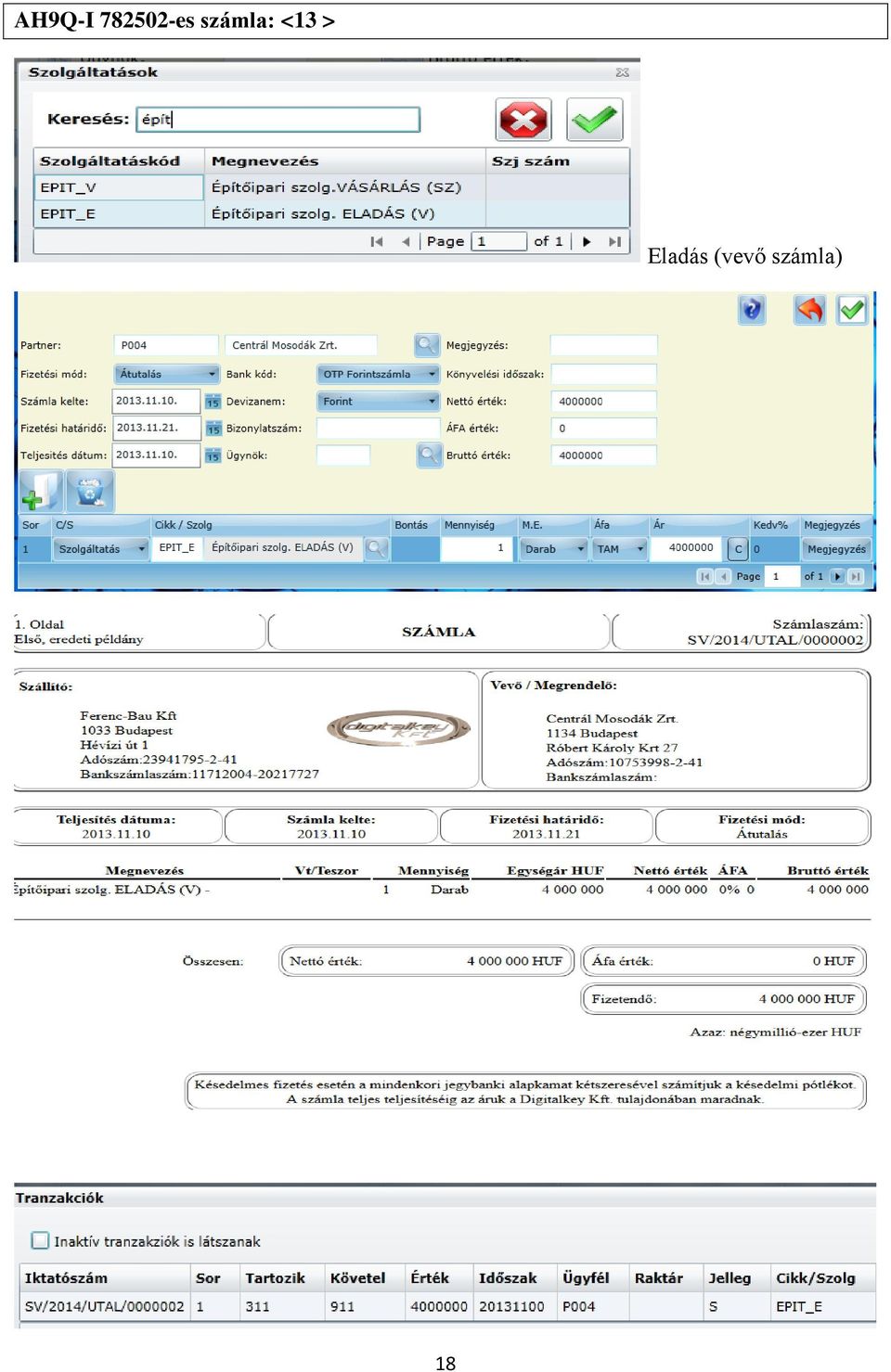Click into the Keresés search field
The height and width of the screenshot is (1372, 891).
coord(278,119)
